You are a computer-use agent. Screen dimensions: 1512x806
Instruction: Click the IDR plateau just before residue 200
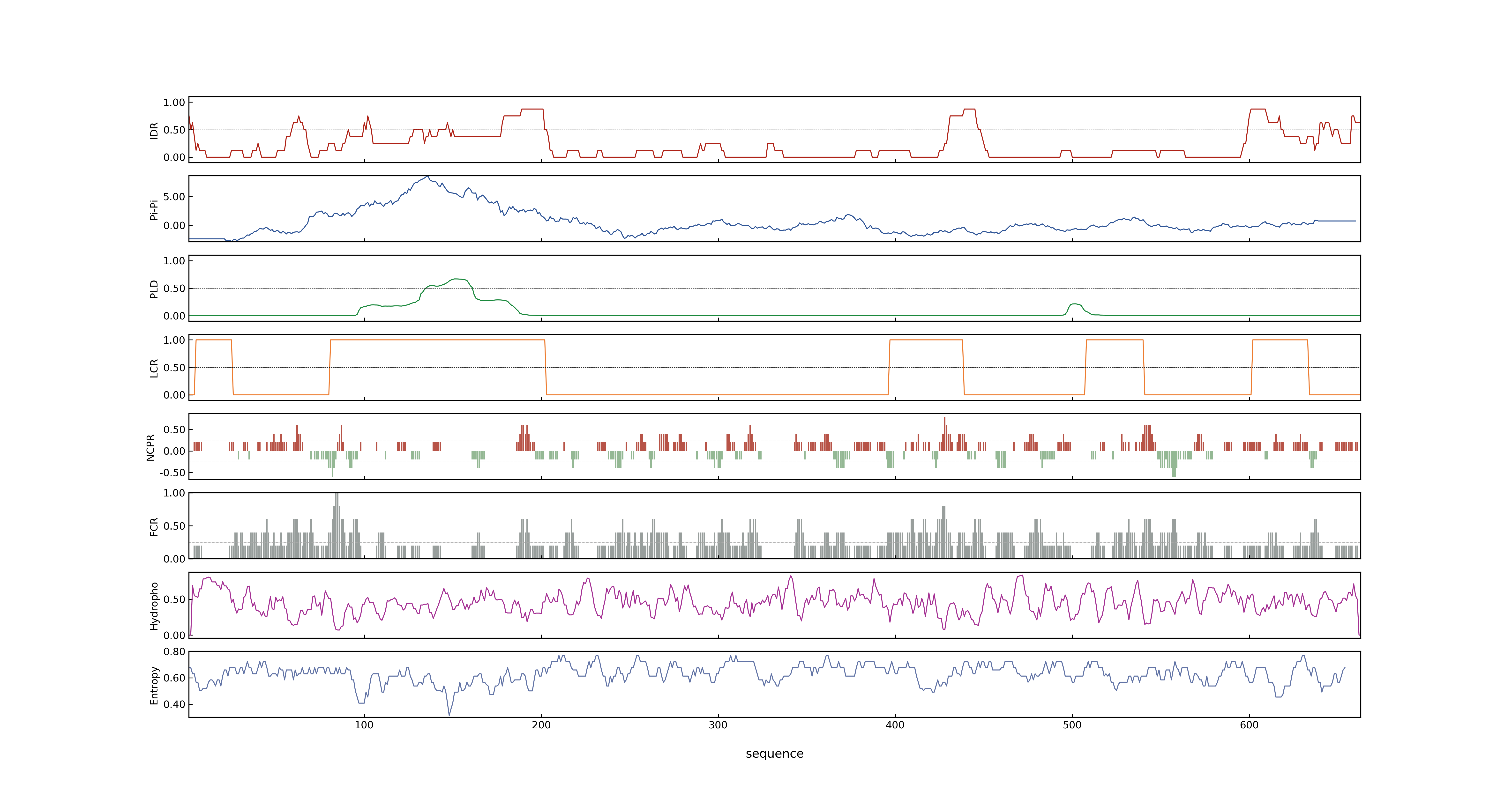coord(532,109)
